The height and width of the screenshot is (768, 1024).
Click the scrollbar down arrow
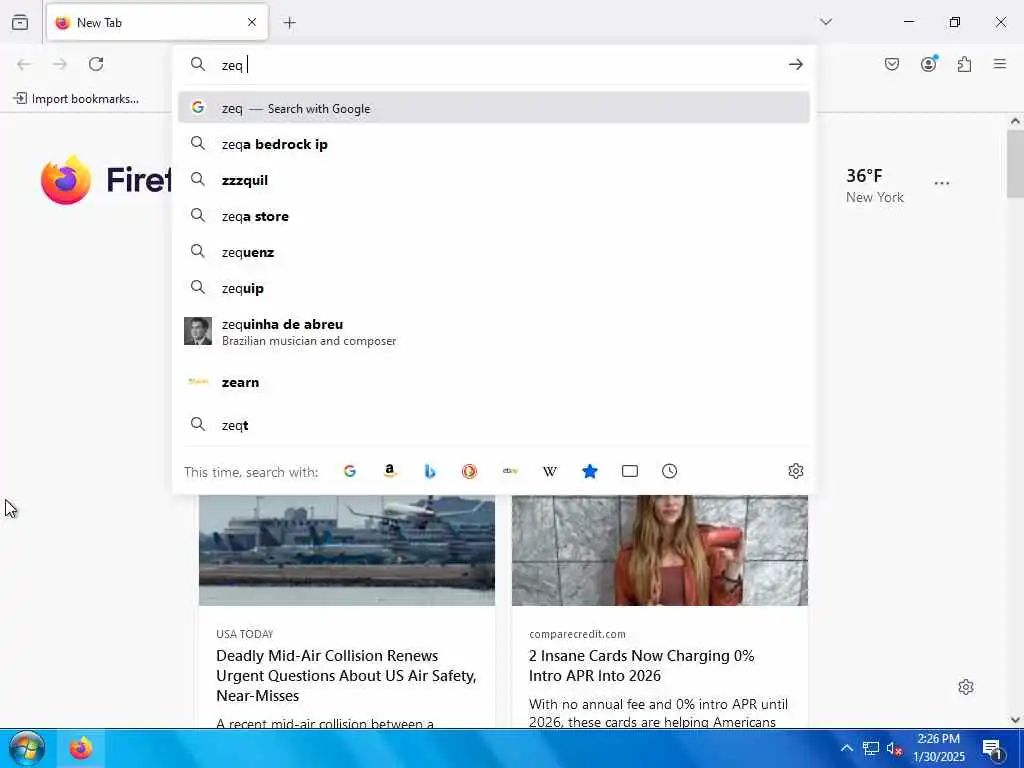tap(1015, 720)
